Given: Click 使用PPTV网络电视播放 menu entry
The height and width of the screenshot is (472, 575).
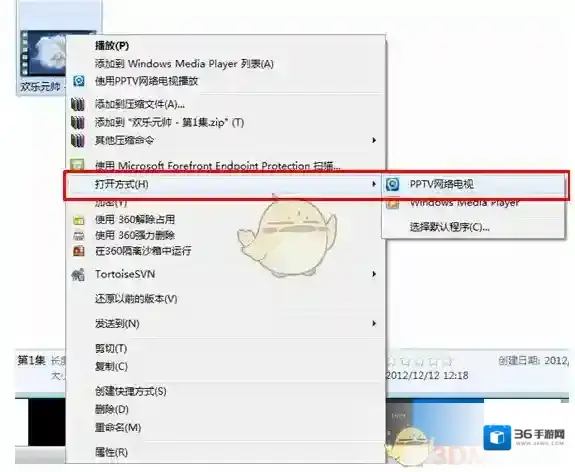Looking at the screenshot, I should (x=146, y=81).
